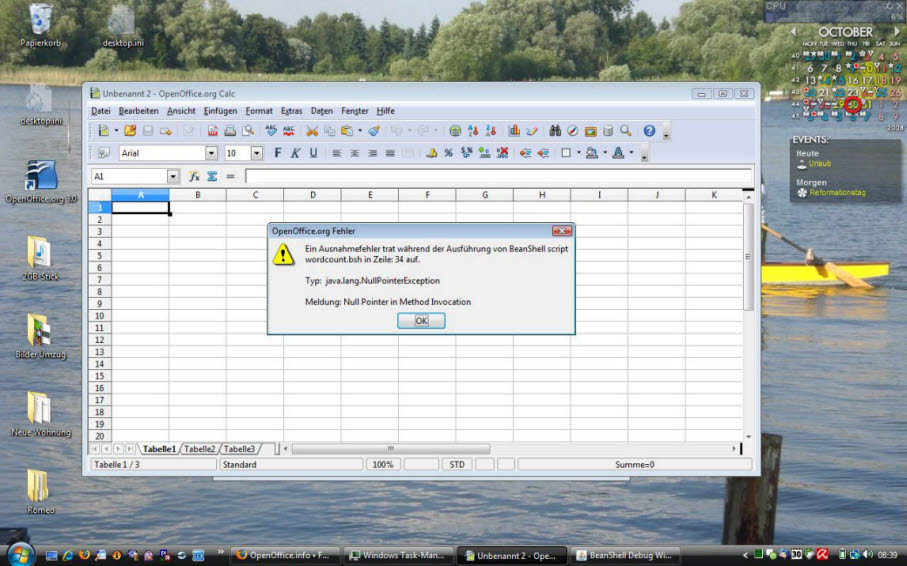The width and height of the screenshot is (907, 566).
Task: Click the Page preview icon
Action: 248,131
